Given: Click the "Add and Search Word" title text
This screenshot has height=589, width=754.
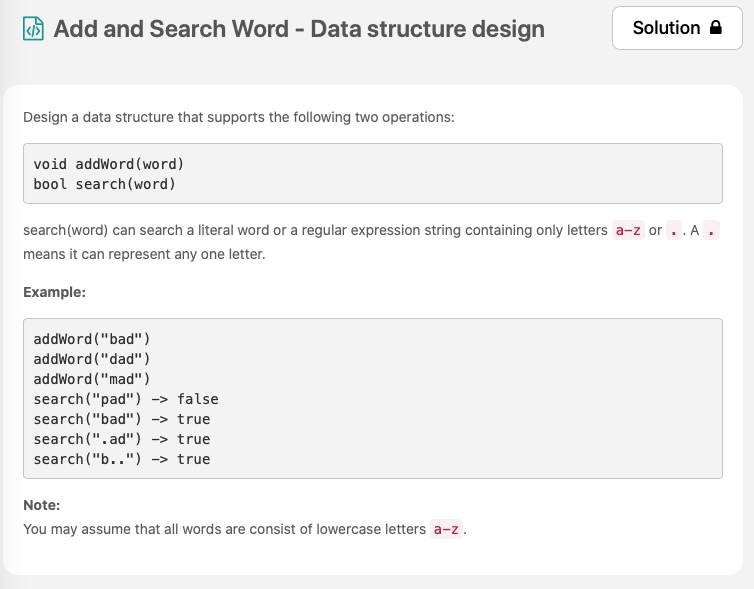Looking at the screenshot, I should (x=299, y=29).
